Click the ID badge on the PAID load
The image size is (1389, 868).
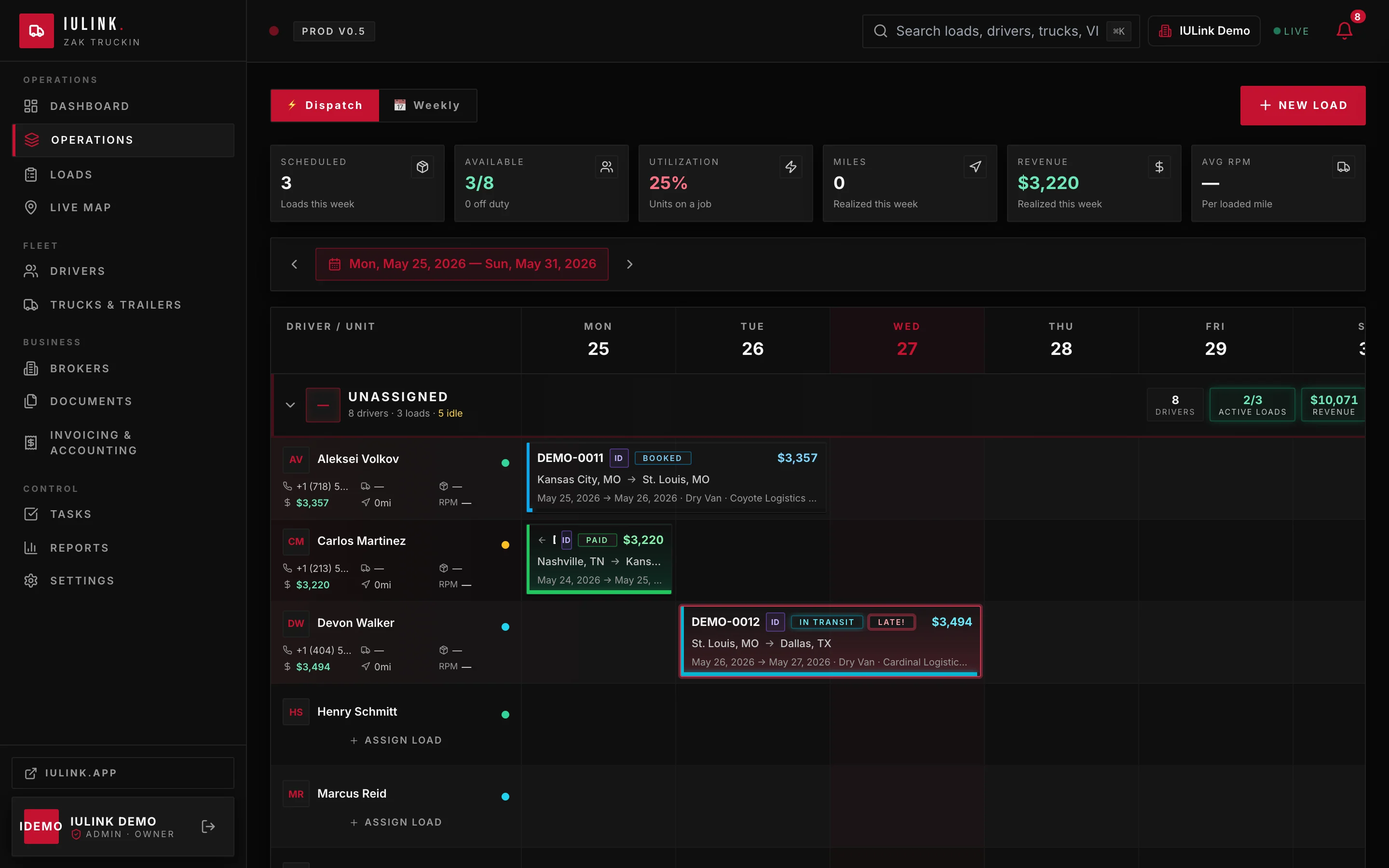tap(566, 540)
